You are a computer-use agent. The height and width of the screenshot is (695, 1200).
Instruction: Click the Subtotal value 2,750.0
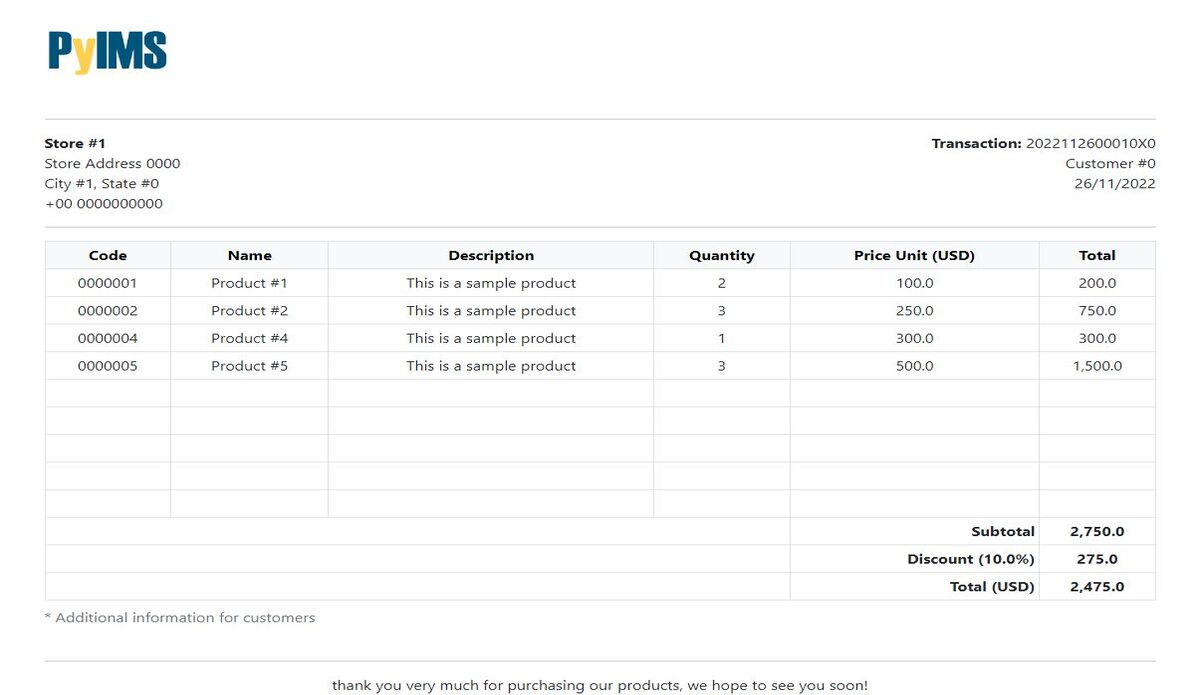pyautogui.click(x=1097, y=531)
